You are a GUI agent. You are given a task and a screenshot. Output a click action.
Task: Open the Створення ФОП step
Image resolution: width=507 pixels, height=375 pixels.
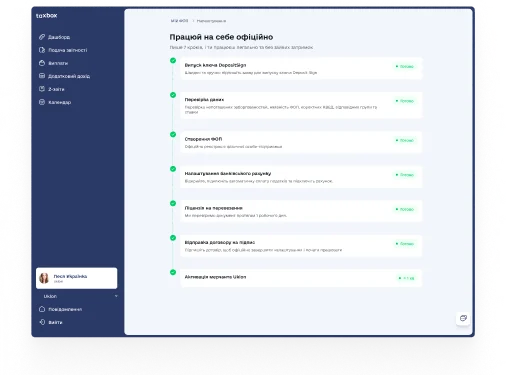point(301,142)
